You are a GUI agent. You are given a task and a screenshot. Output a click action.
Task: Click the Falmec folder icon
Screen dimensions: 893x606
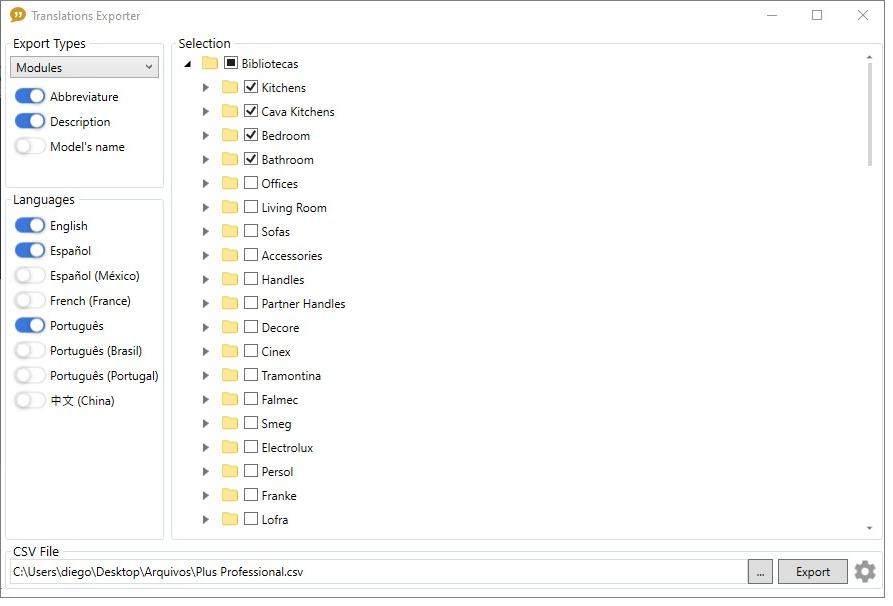pyautogui.click(x=231, y=400)
